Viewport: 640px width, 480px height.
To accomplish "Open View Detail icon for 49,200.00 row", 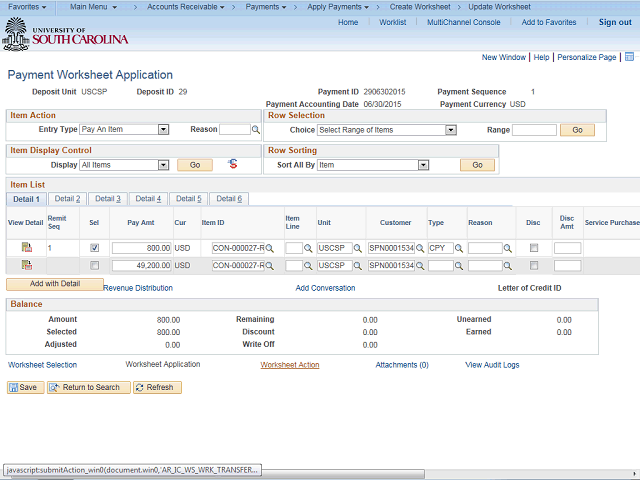I will pyautogui.click(x=26, y=265).
